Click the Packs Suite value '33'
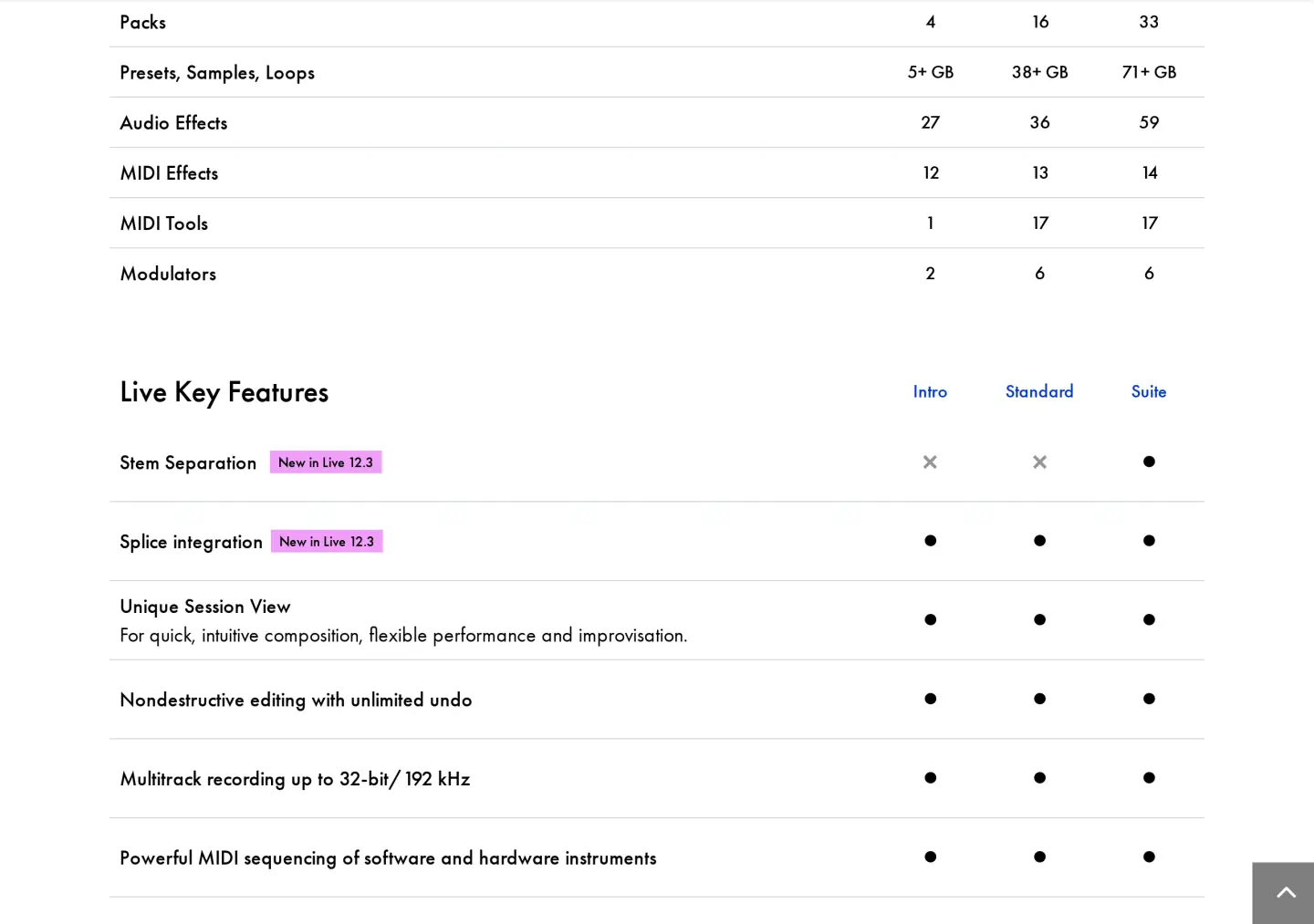This screenshot has height=924, width=1314. (x=1149, y=22)
